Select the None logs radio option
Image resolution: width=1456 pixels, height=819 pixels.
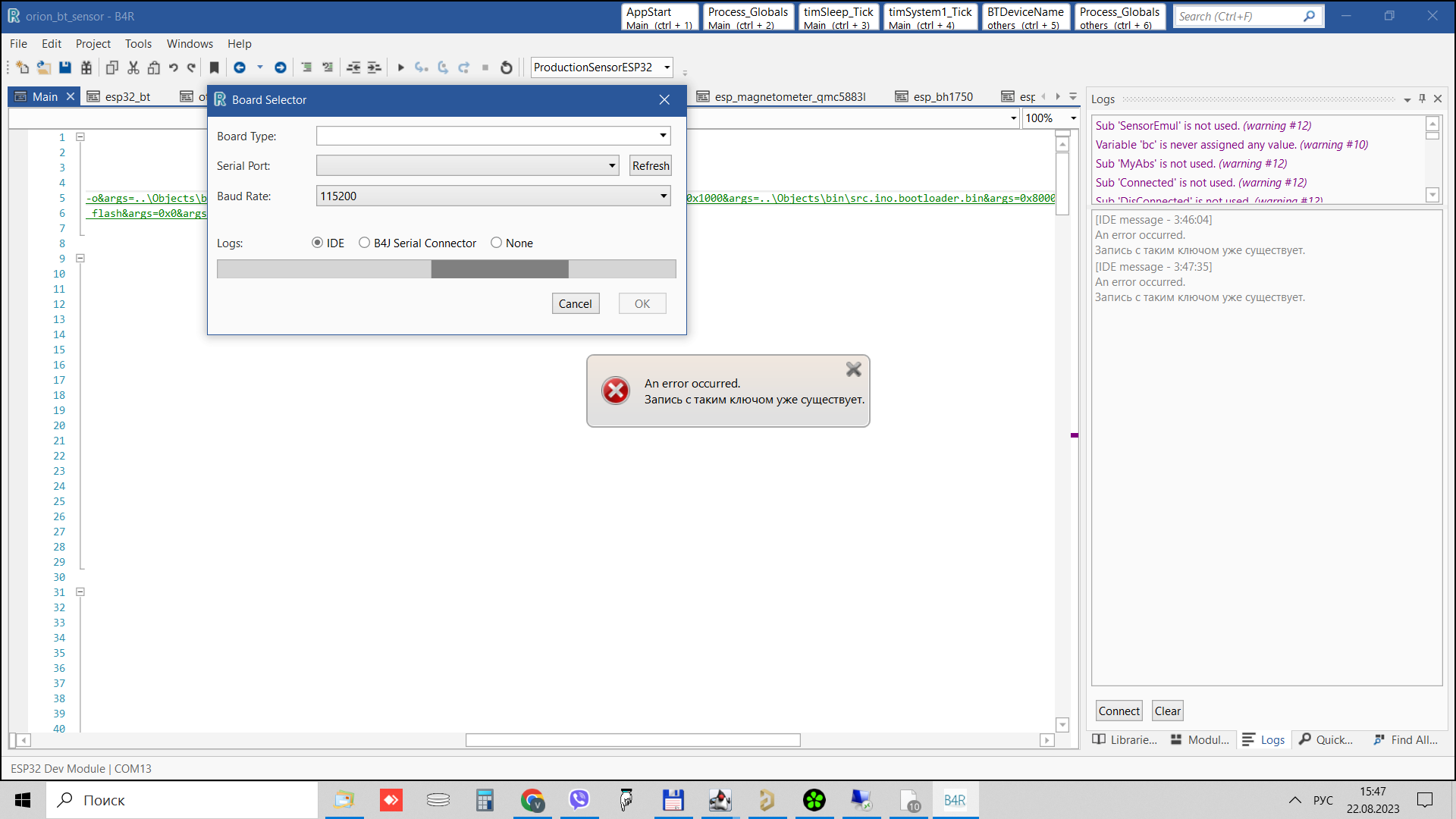tap(496, 243)
